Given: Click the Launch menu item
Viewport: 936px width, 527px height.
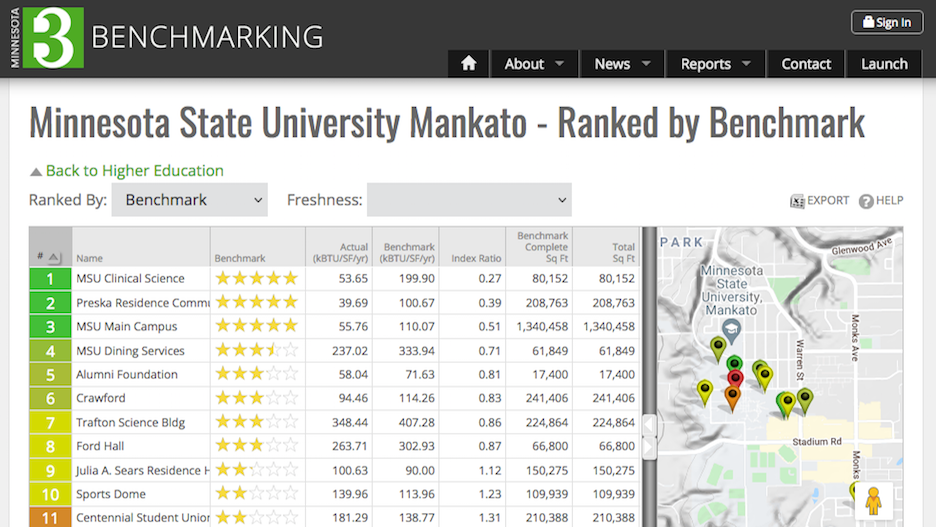Looking at the screenshot, I should point(884,64).
